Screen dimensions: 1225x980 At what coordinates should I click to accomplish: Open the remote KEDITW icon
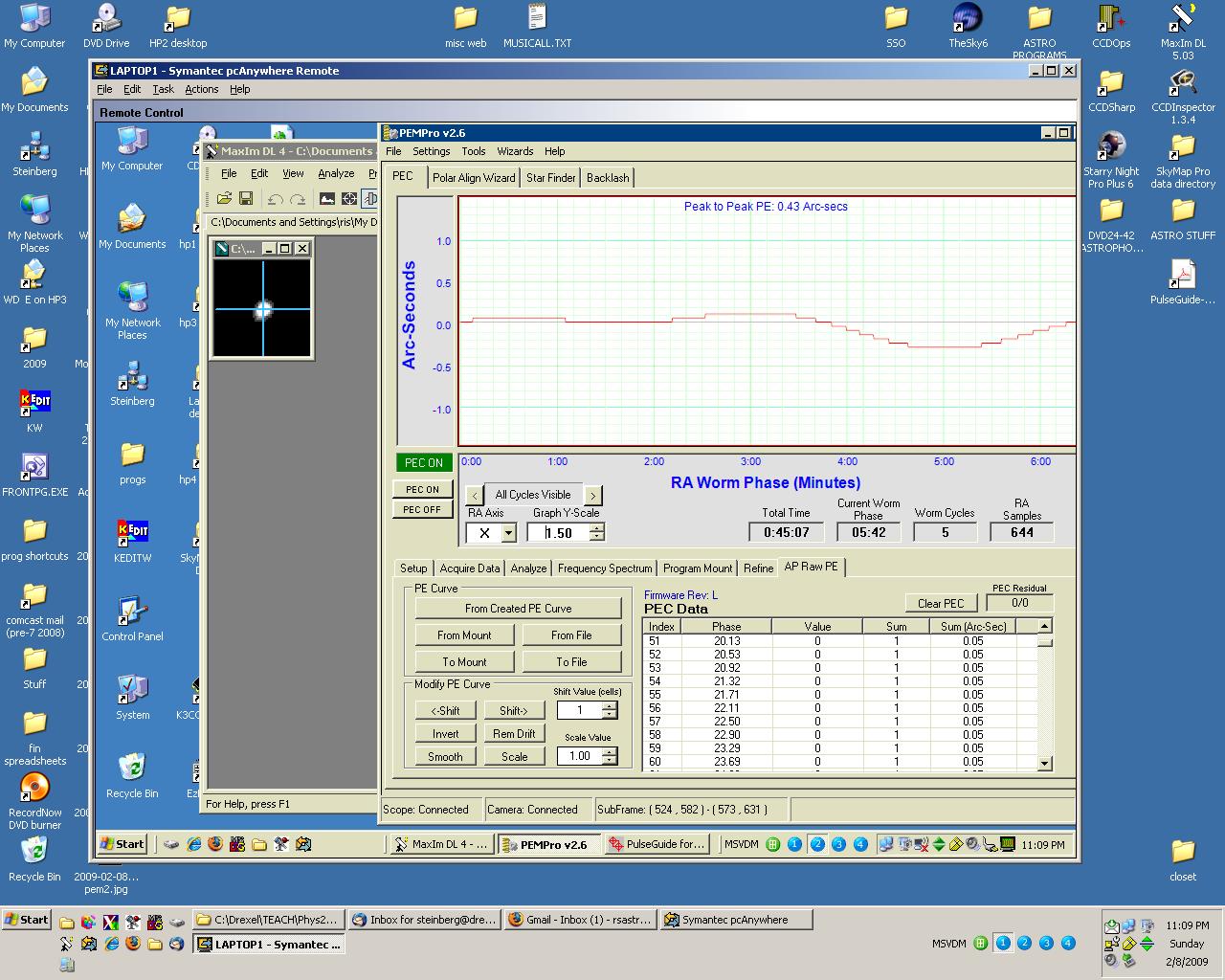132,540
